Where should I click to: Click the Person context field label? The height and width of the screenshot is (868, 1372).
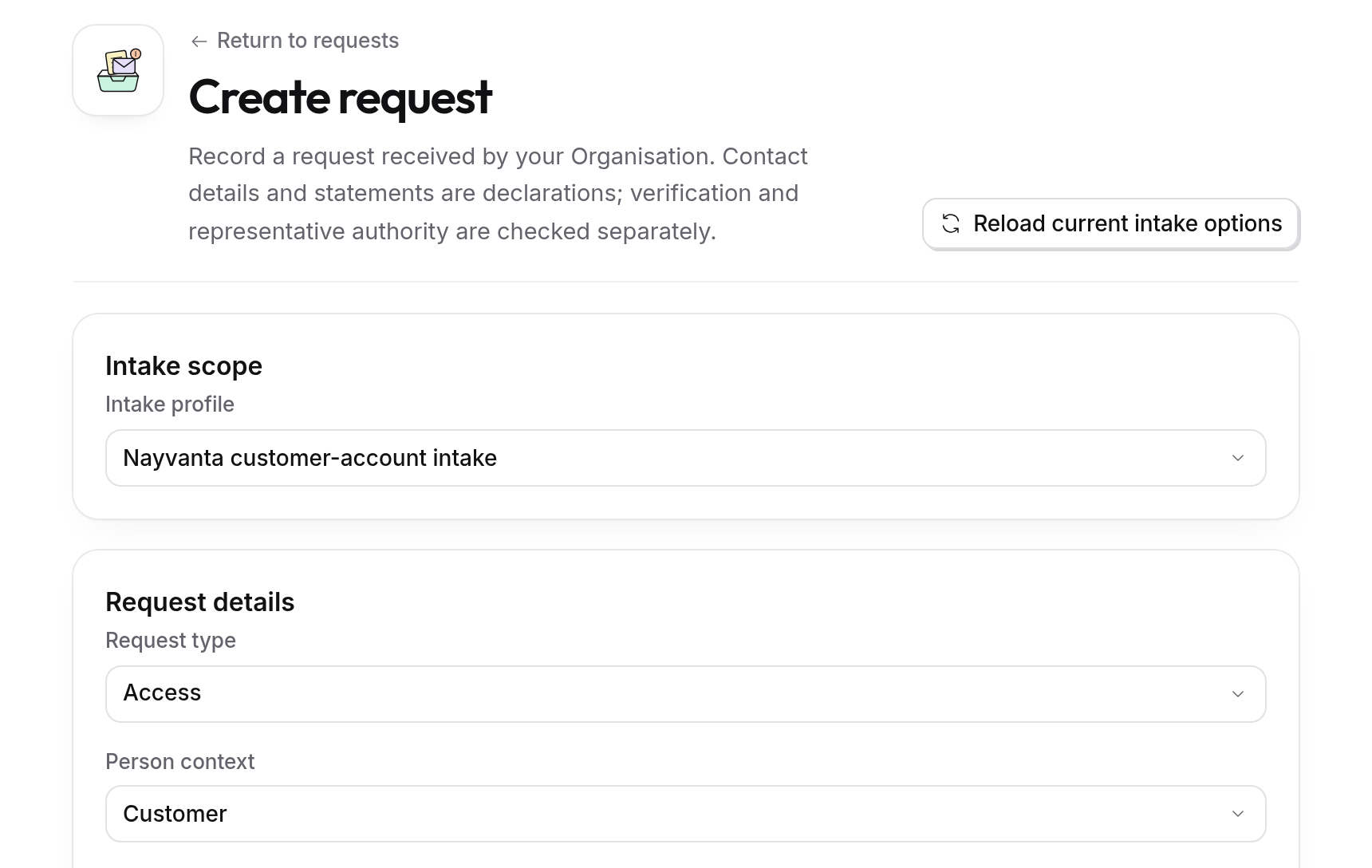pos(180,762)
